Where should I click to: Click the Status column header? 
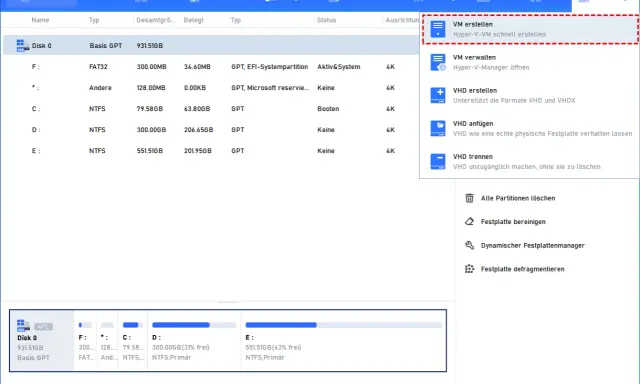pos(327,20)
